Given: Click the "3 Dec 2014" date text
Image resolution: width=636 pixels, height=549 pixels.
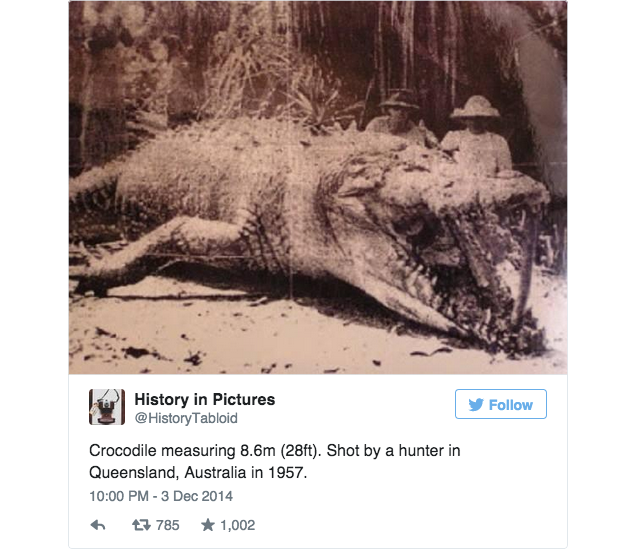Looking at the screenshot, I should (197, 496).
